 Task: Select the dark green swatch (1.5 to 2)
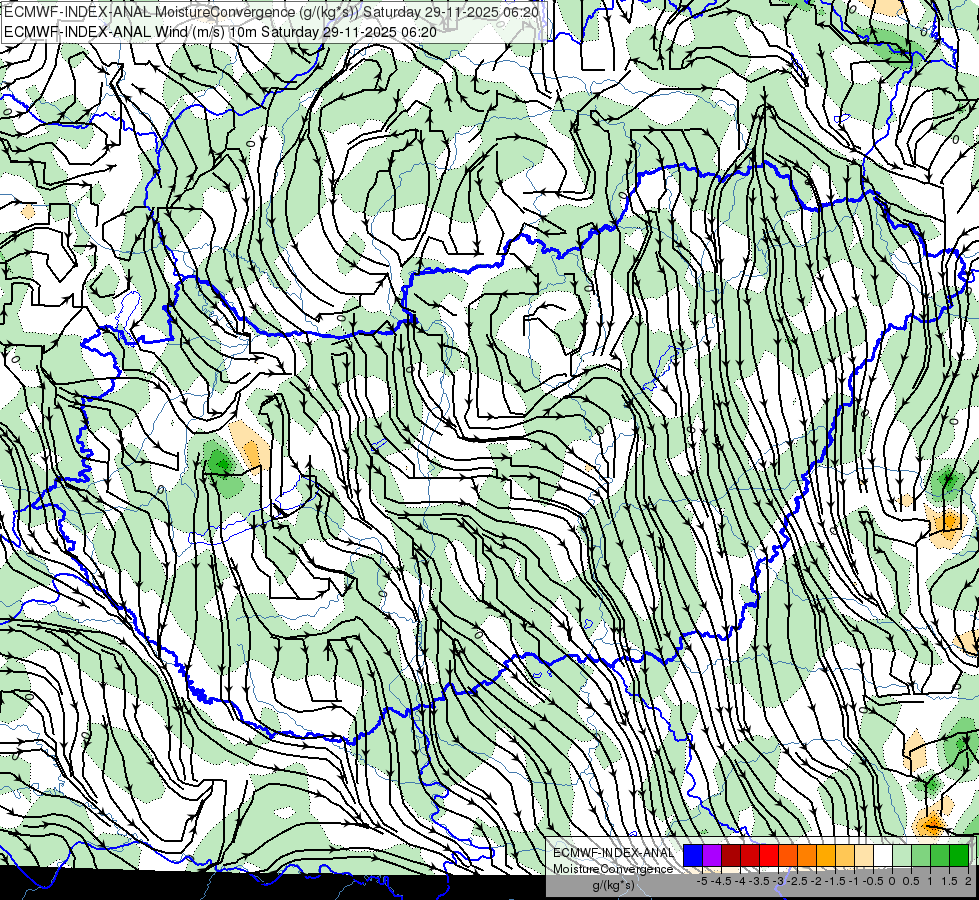960,855
